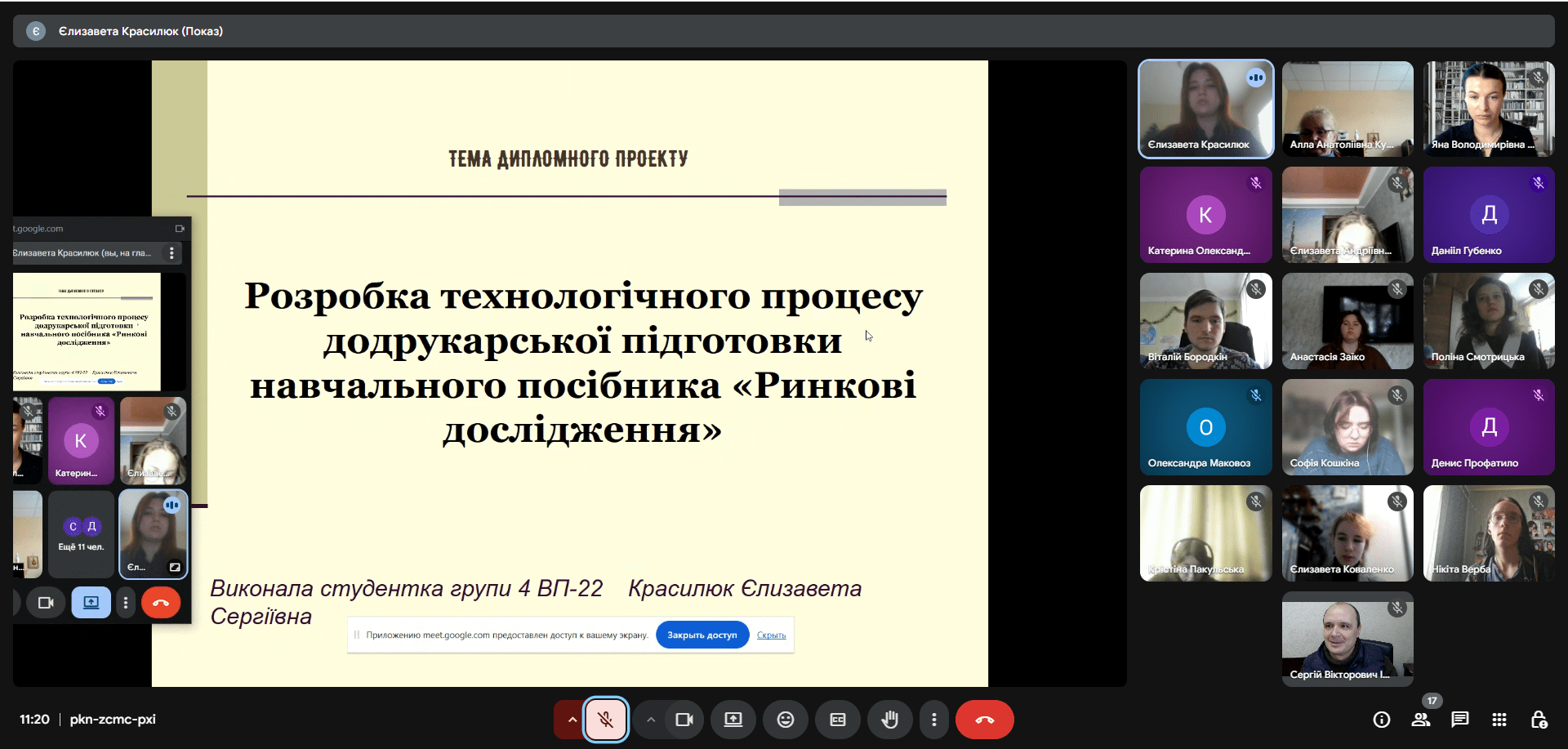The image size is (1568, 749).
Task: Open the chat panel
Action: 1460,720
